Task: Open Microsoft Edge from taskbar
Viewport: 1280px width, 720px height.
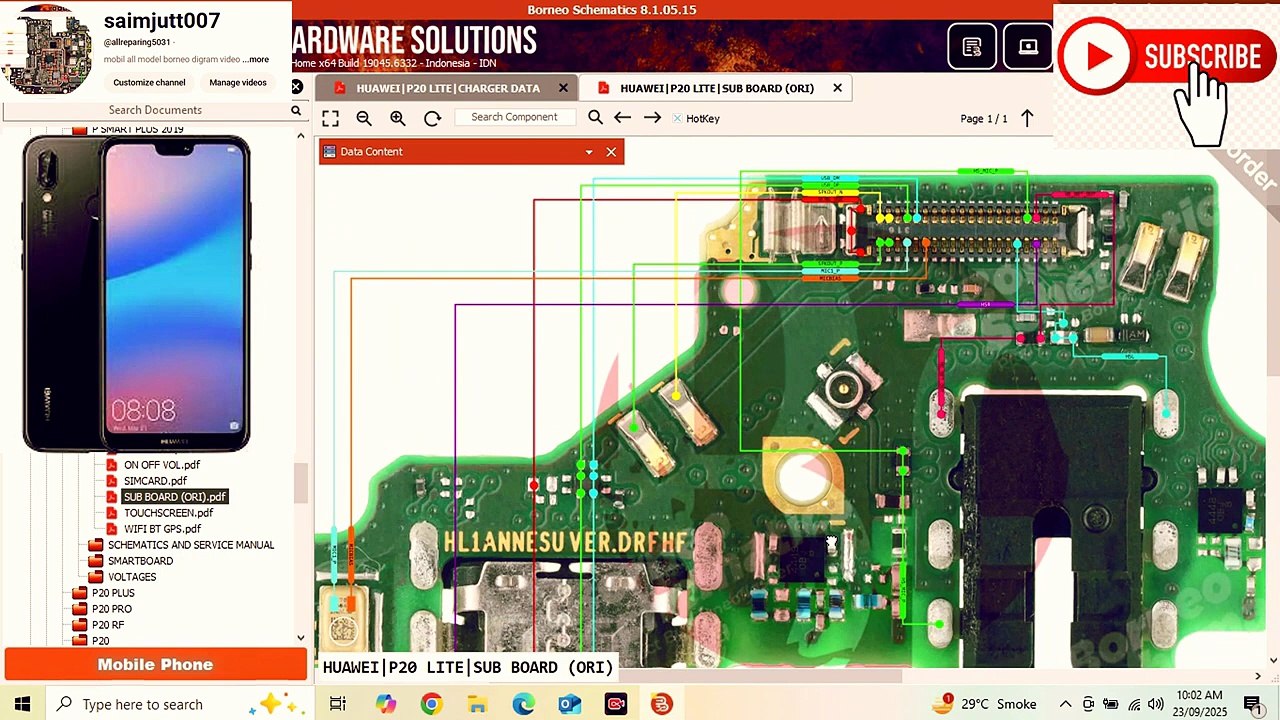Action: [x=523, y=704]
